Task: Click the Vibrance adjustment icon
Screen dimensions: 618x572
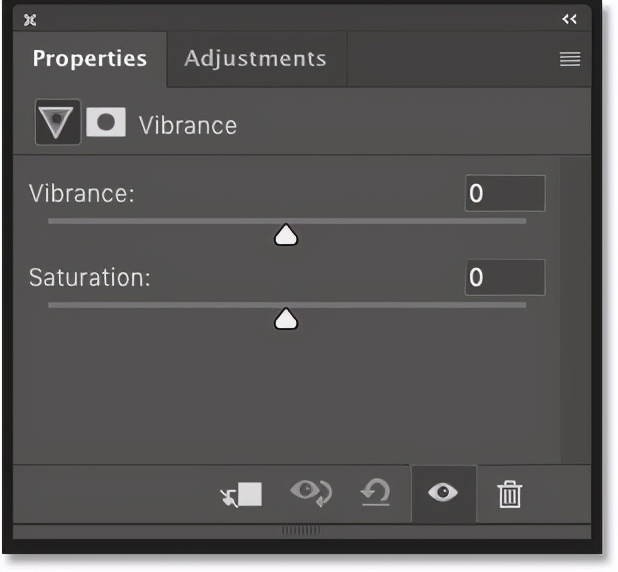Action: pyautogui.click(x=58, y=124)
